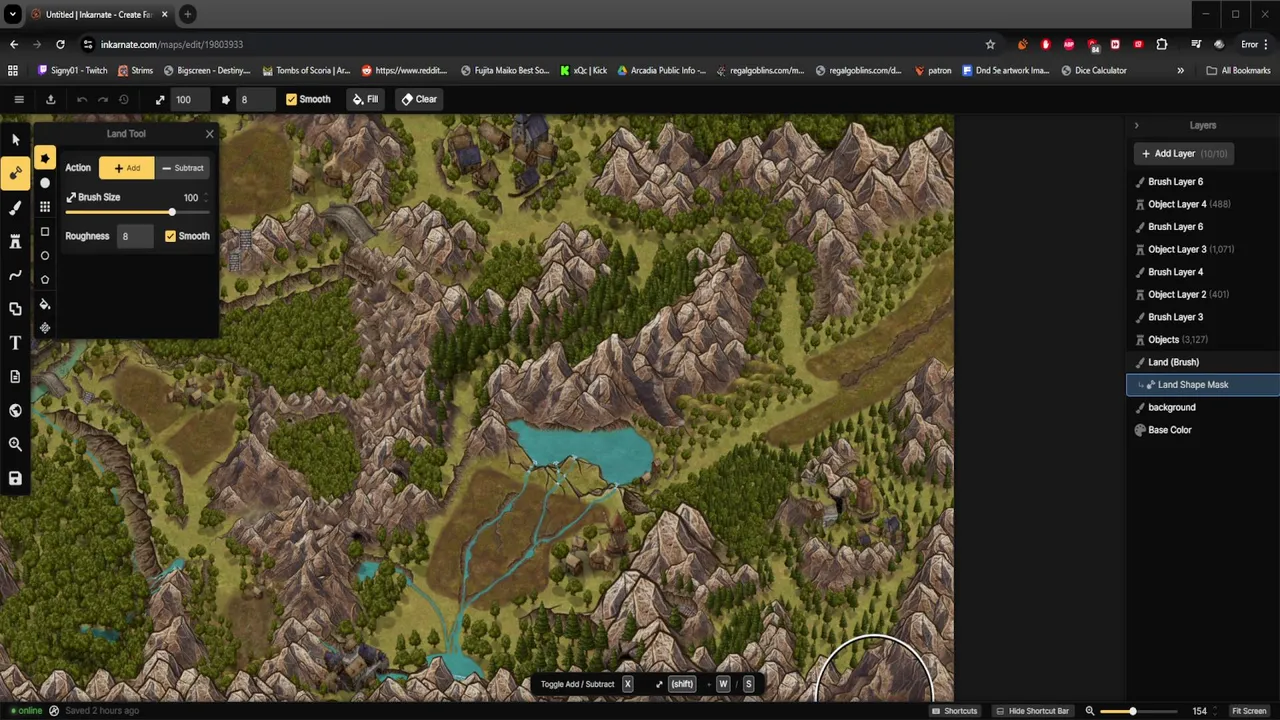Image resolution: width=1280 pixels, height=720 pixels.
Task: Select the Path curve tool
Action: tap(15, 275)
